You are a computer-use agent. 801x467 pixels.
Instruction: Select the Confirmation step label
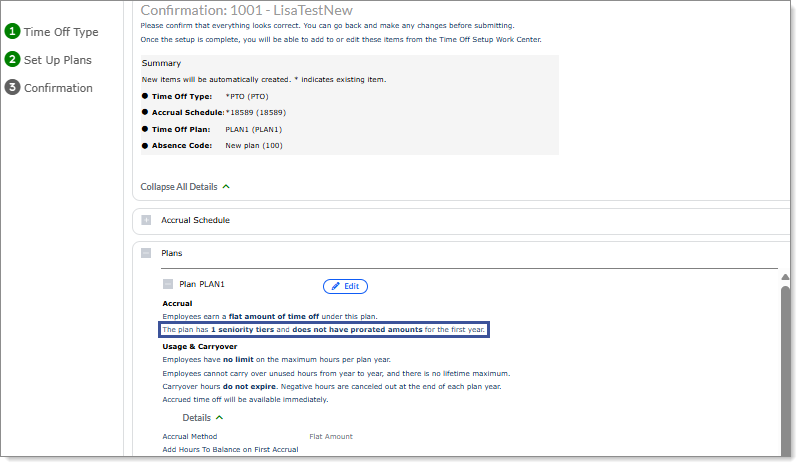click(58, 88)
